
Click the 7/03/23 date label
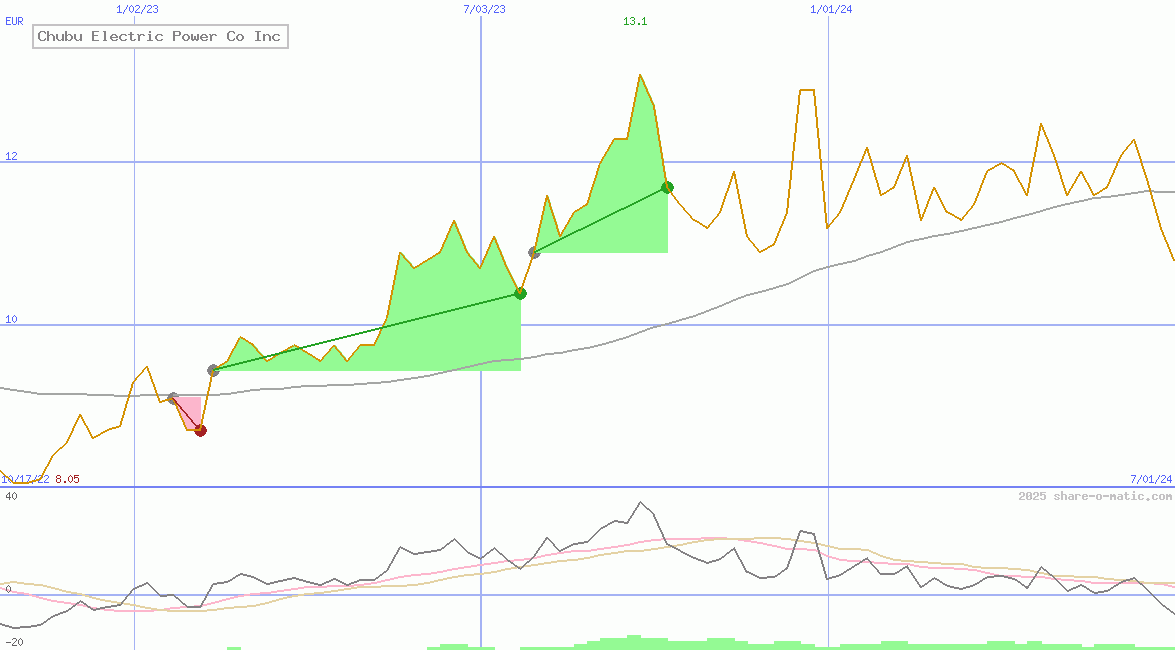(484, 9)
